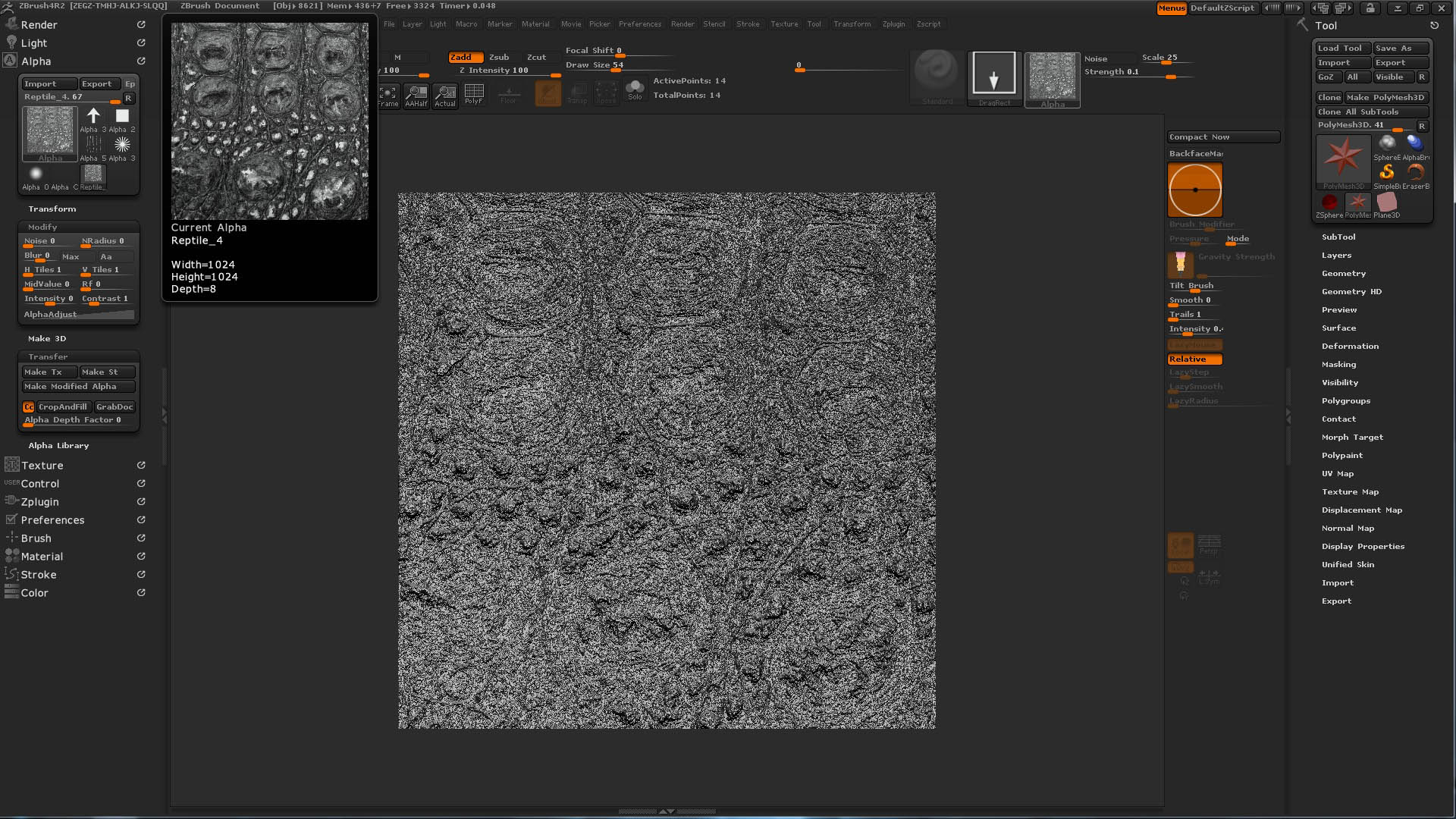The image size is (1456, 819).
Task: Click the Solo mode icon
Action: [635, 90]
